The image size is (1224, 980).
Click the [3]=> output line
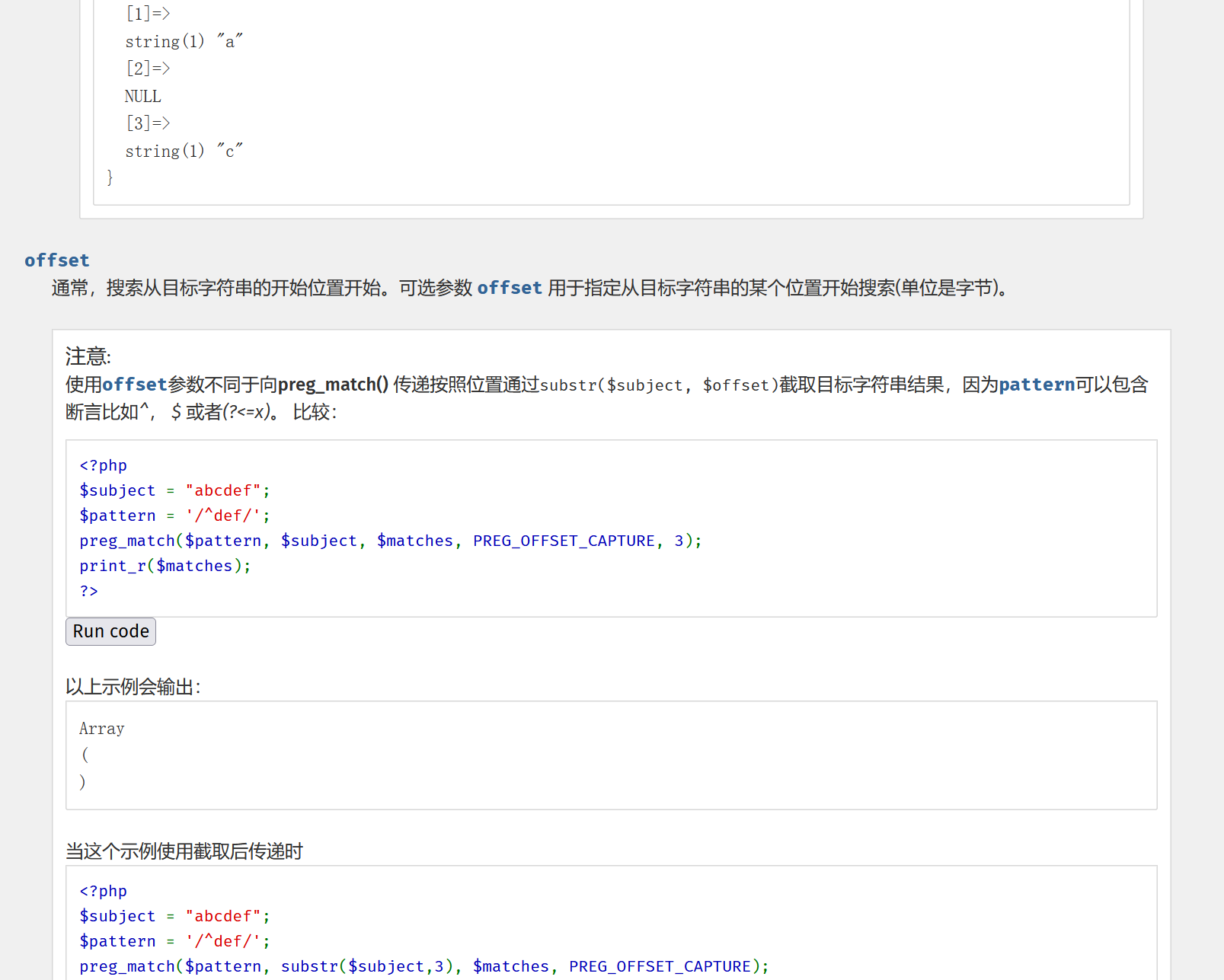(x=148, y=123)
